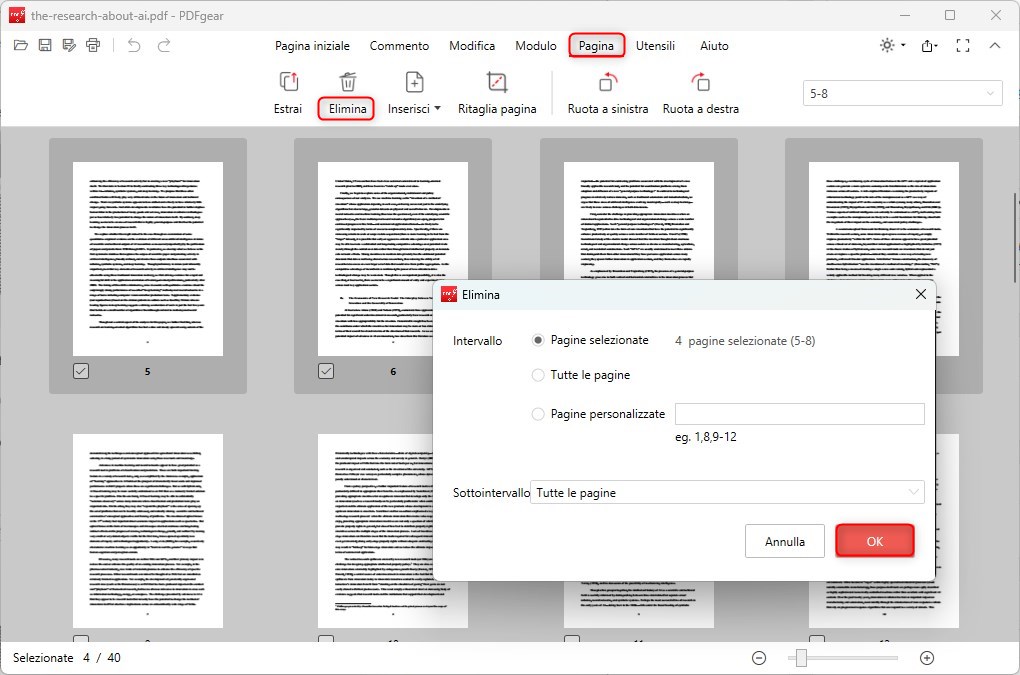Confirm deletion by clicking OK
The width and height of the screenshot is (1020, 675).
(874, 540)
